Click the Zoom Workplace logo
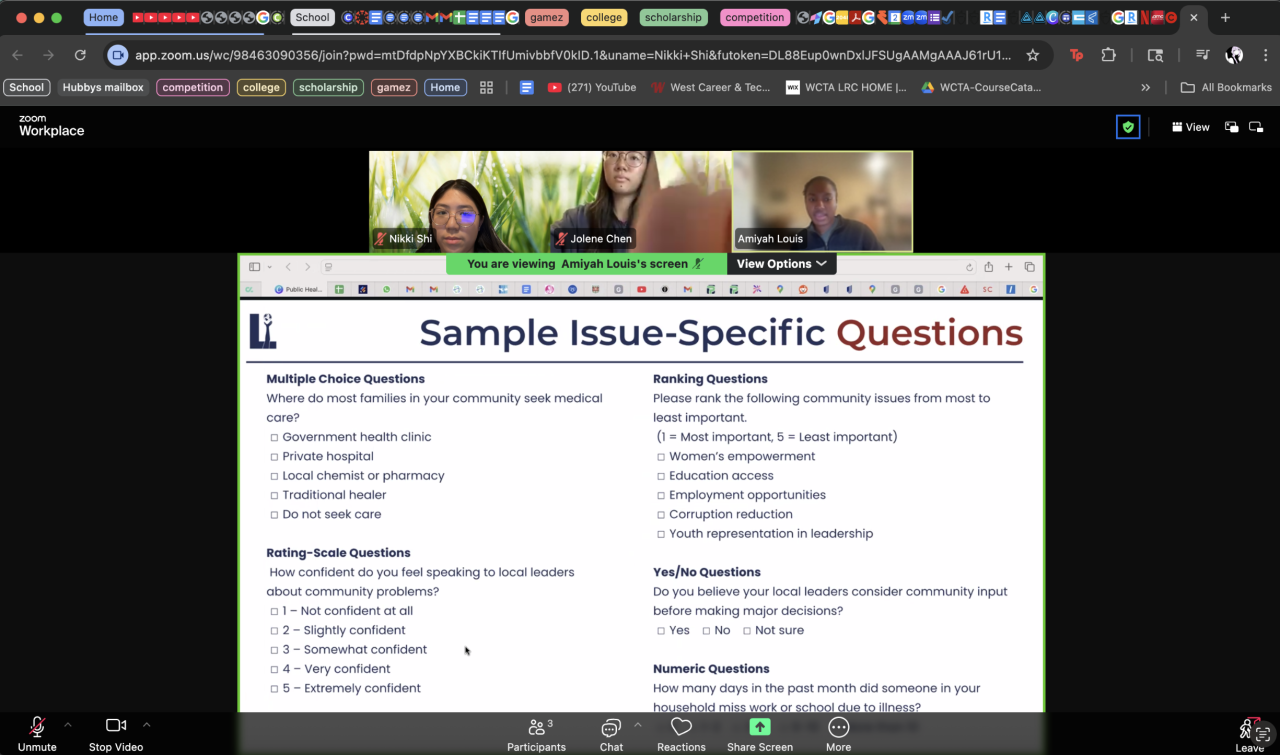Image resolution: width=1280 pixels, height=755 pixels. (x=51, y=126)
